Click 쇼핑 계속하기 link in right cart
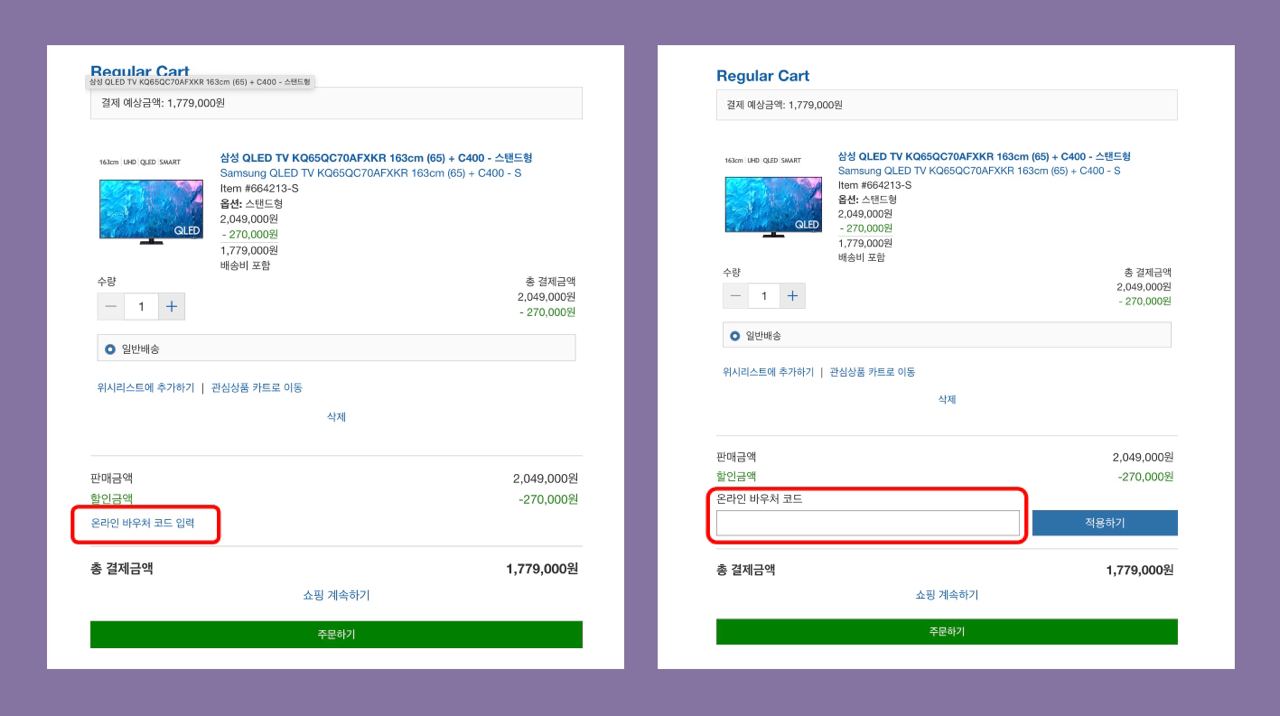 coord(947,595)
